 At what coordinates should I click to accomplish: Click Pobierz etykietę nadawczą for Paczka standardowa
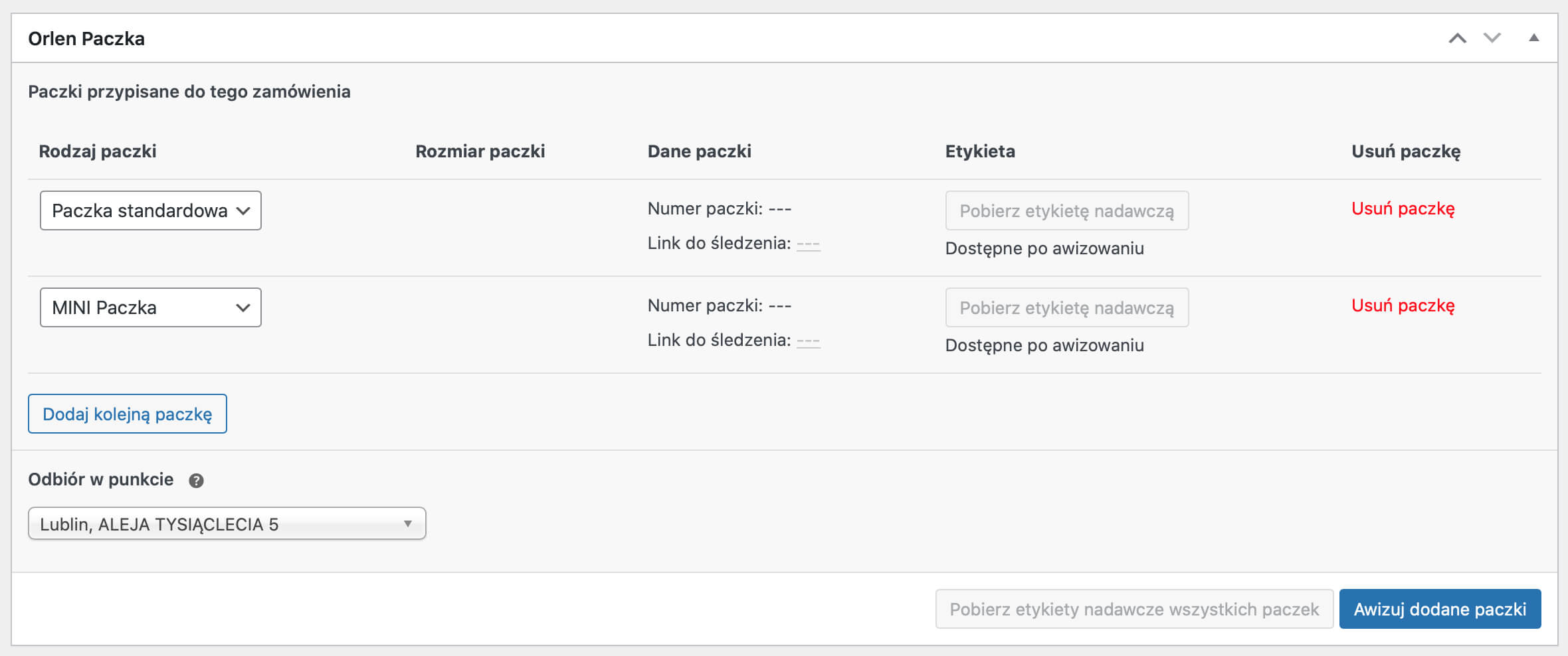tap(1067, 210)
